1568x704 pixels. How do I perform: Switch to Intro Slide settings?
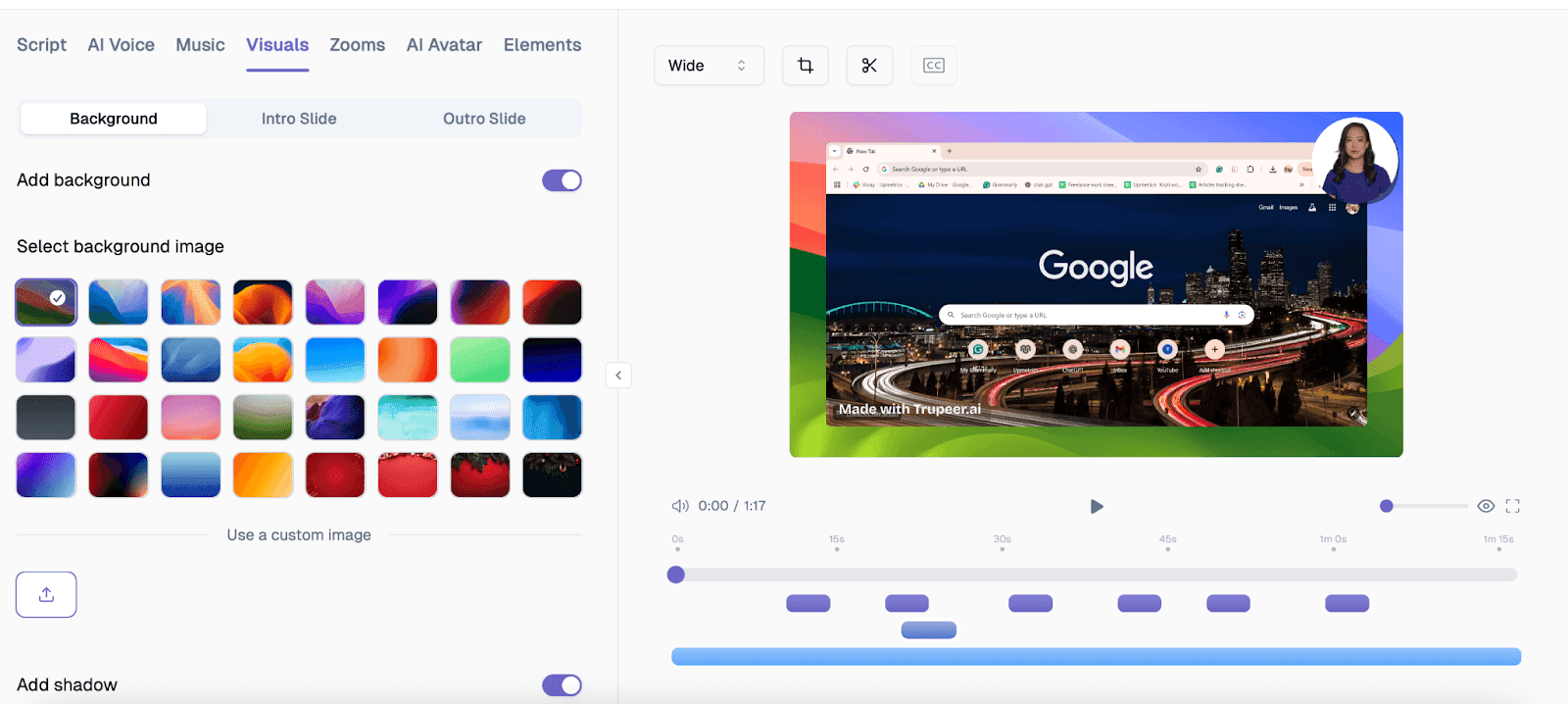[x=299, y=119]
